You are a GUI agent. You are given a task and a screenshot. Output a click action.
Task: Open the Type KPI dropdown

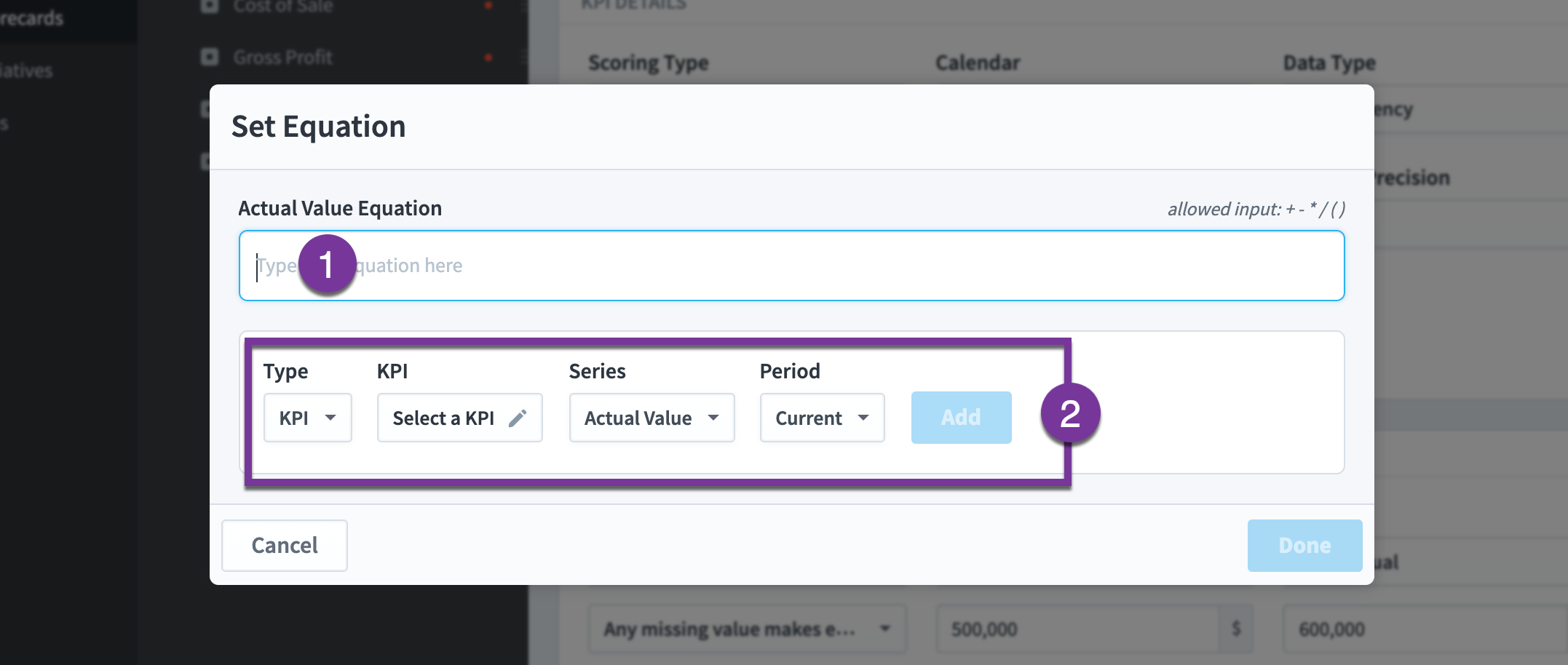[x=308, y=418]
